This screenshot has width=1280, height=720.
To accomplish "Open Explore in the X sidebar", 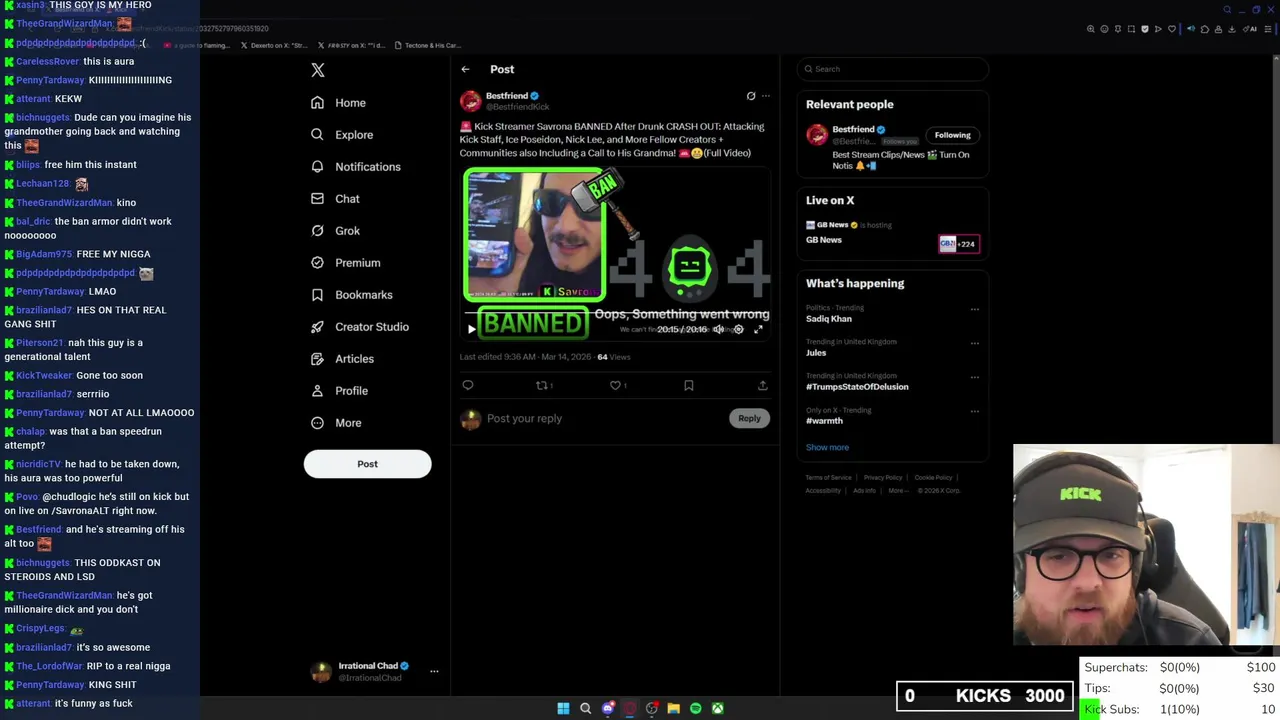I will click(342, 135).
